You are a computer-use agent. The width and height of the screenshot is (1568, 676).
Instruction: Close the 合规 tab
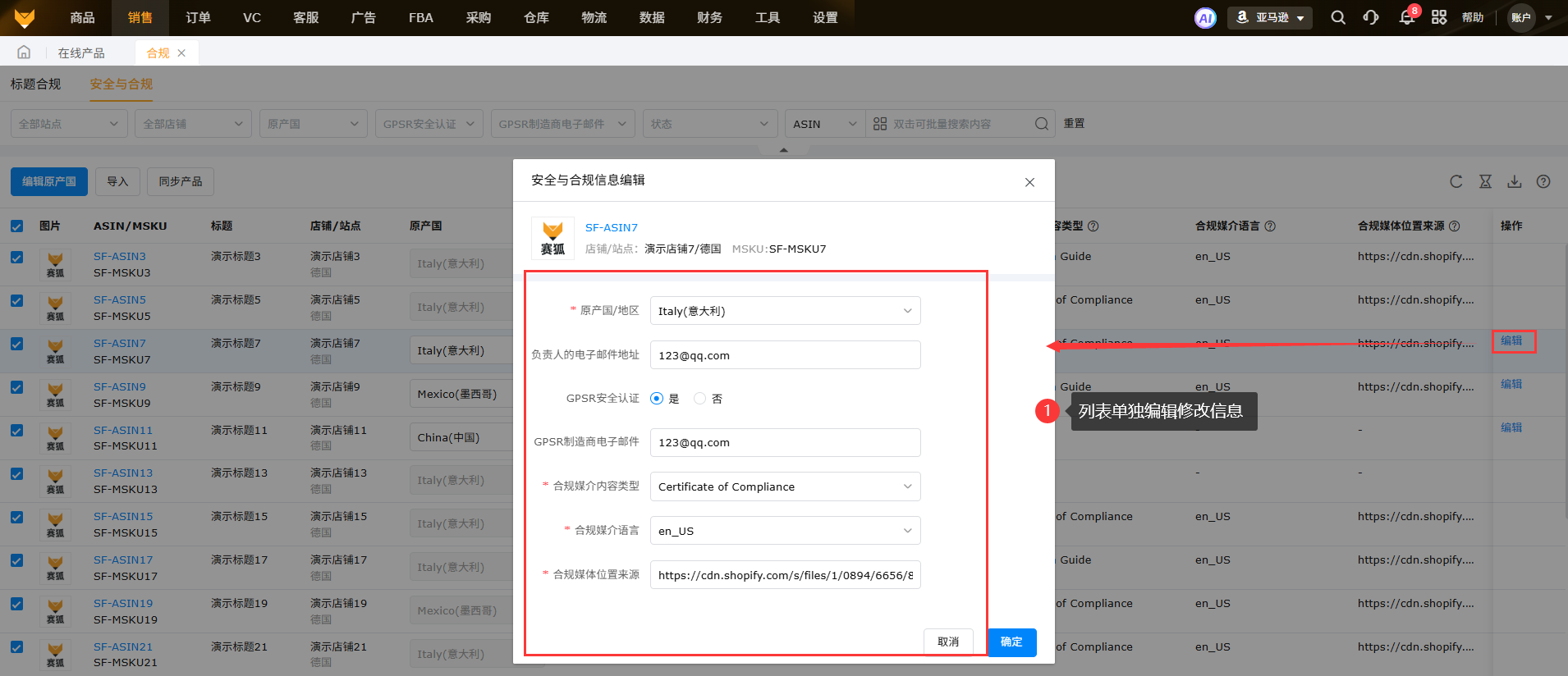(x=181, y=53)
